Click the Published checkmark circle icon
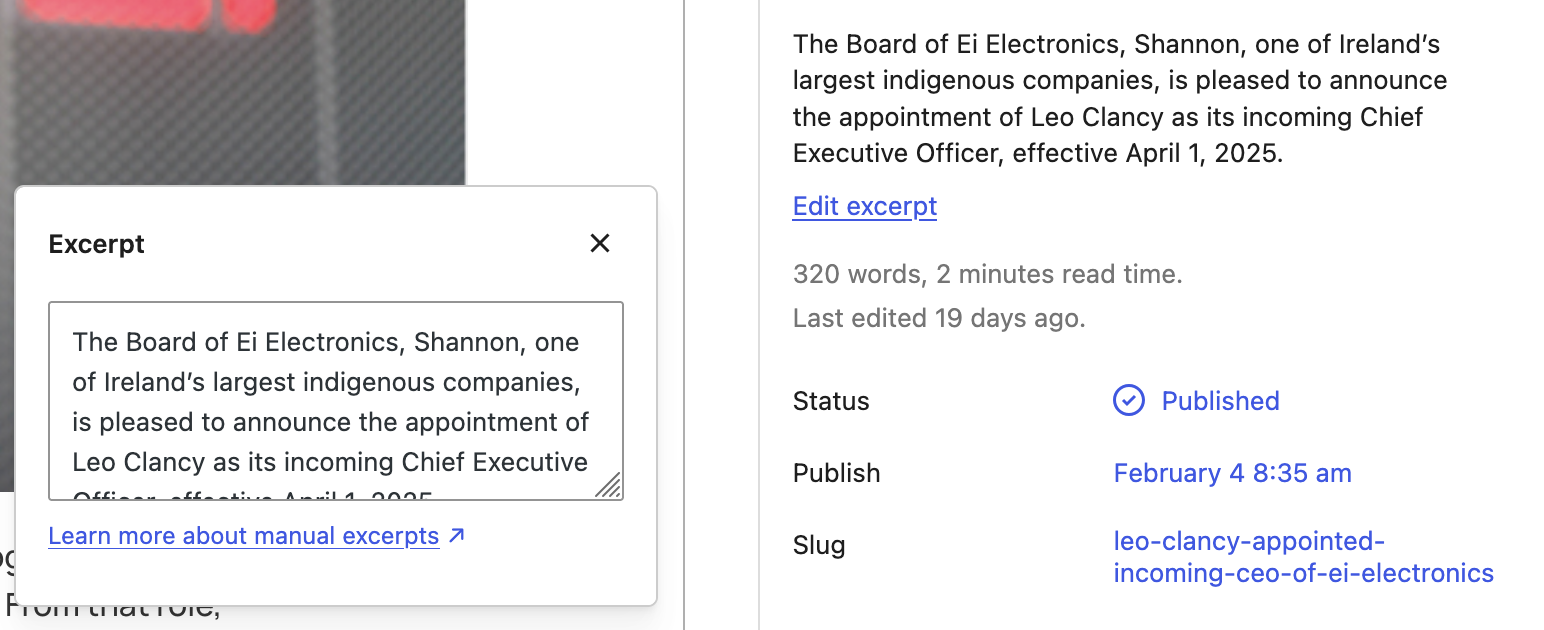This screenshot has width=1544, height=630. point(1128,401)
